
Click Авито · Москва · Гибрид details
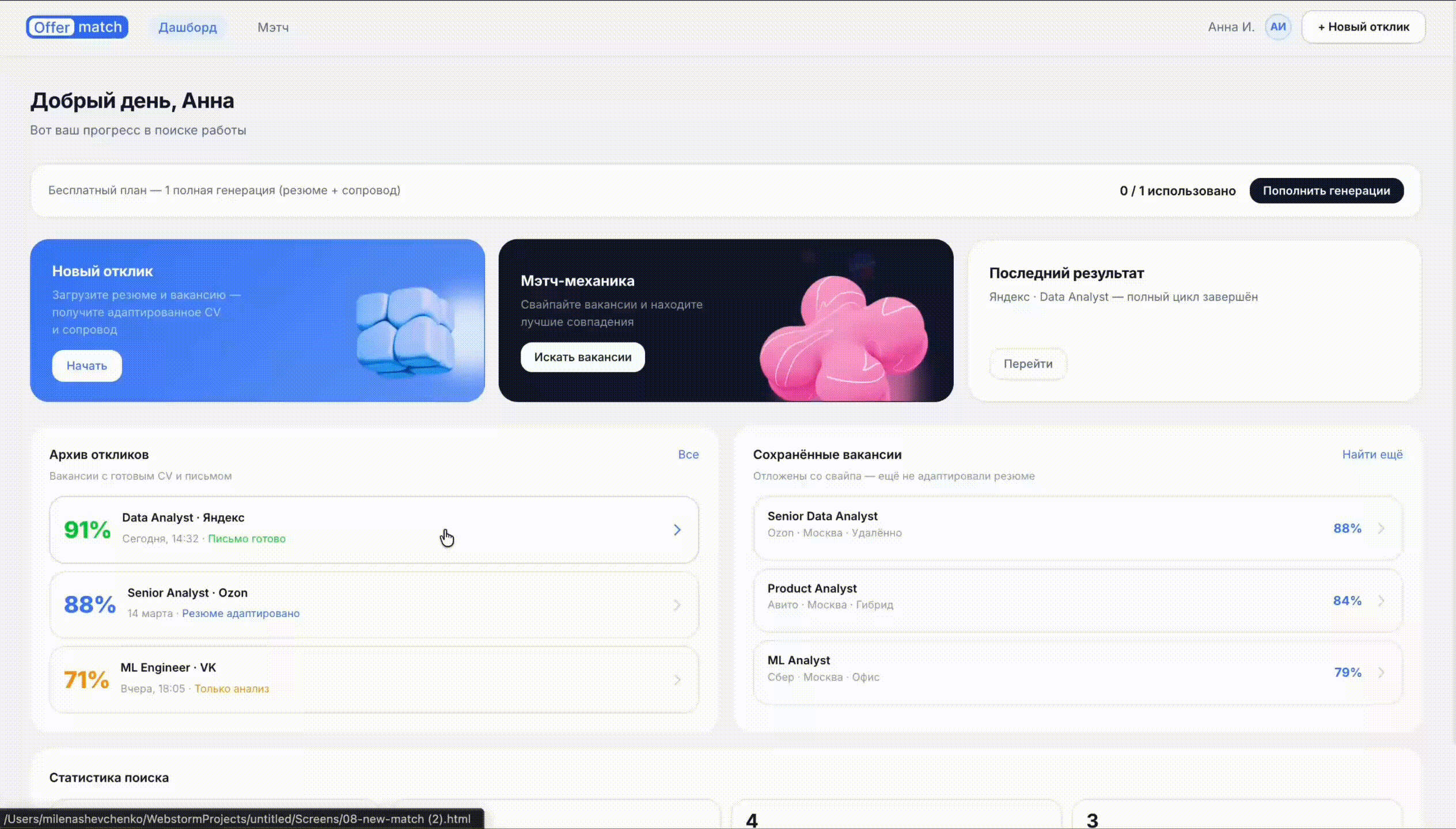830,605
